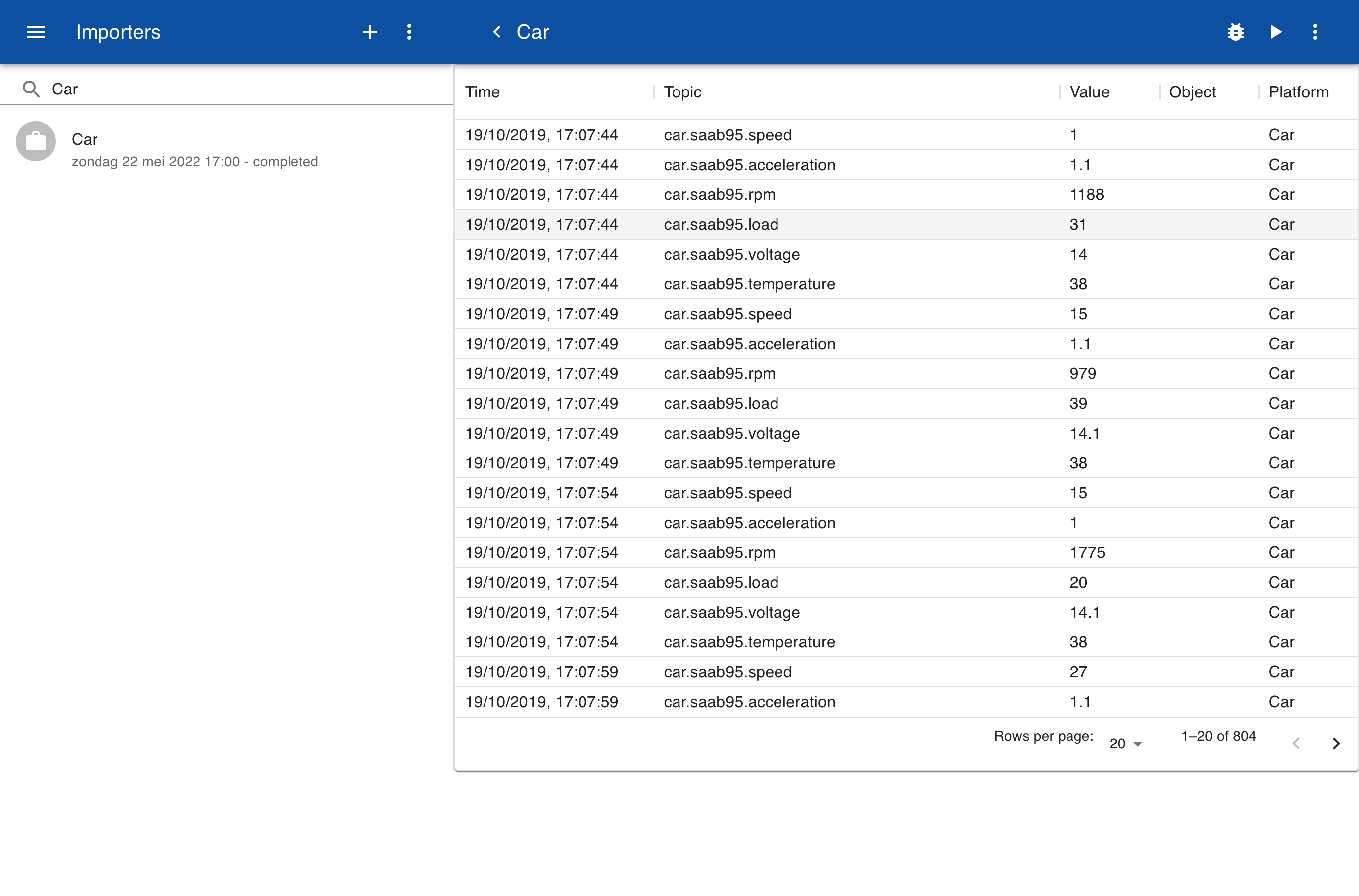Go to next page of results

click(x=1336, y=743)
